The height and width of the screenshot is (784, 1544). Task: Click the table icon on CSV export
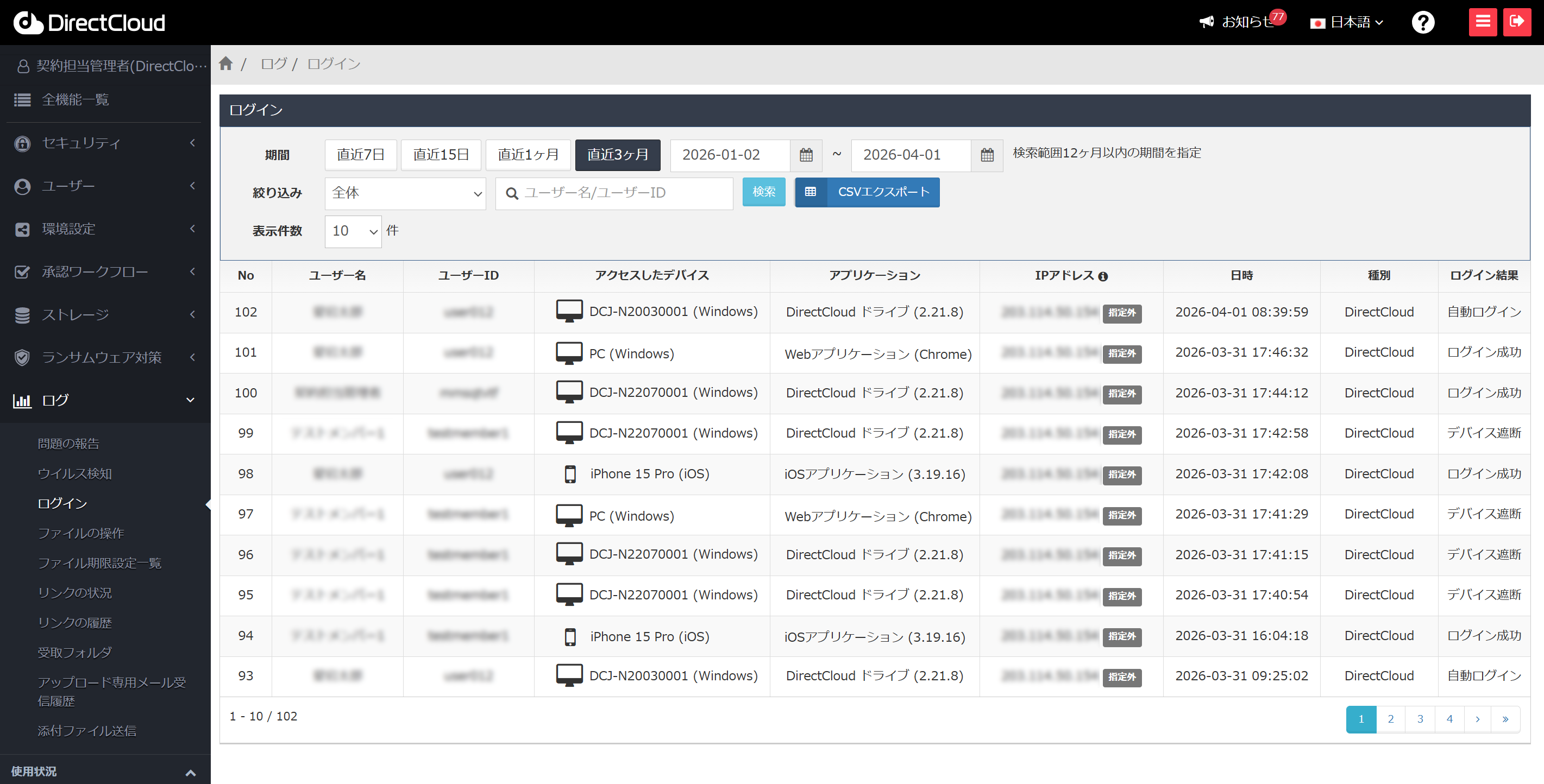(811, 192)
